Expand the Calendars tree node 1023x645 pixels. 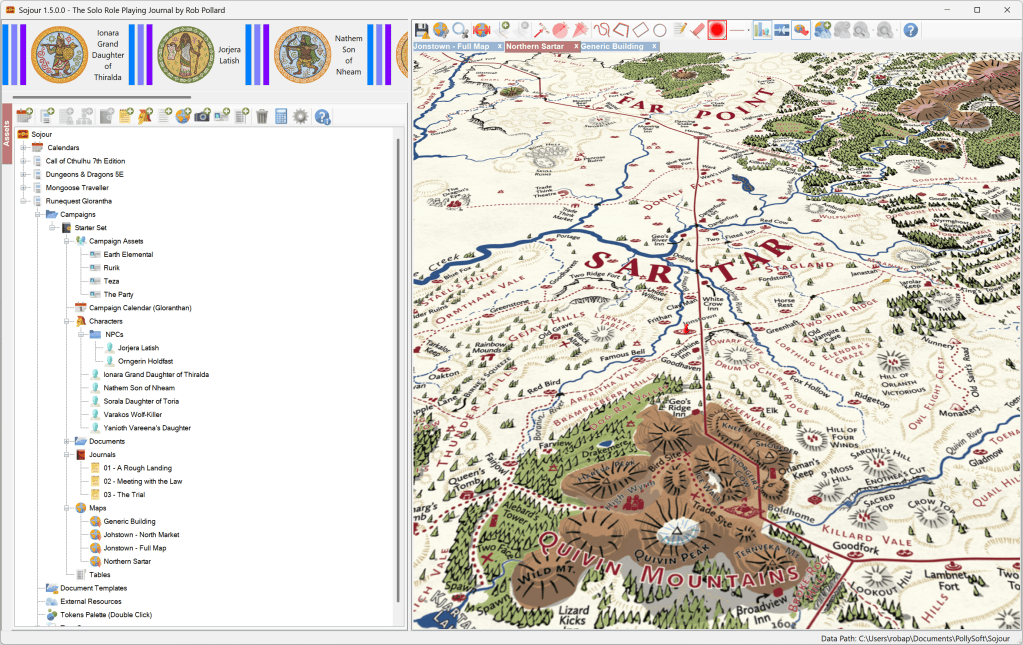tap(22, 148)
